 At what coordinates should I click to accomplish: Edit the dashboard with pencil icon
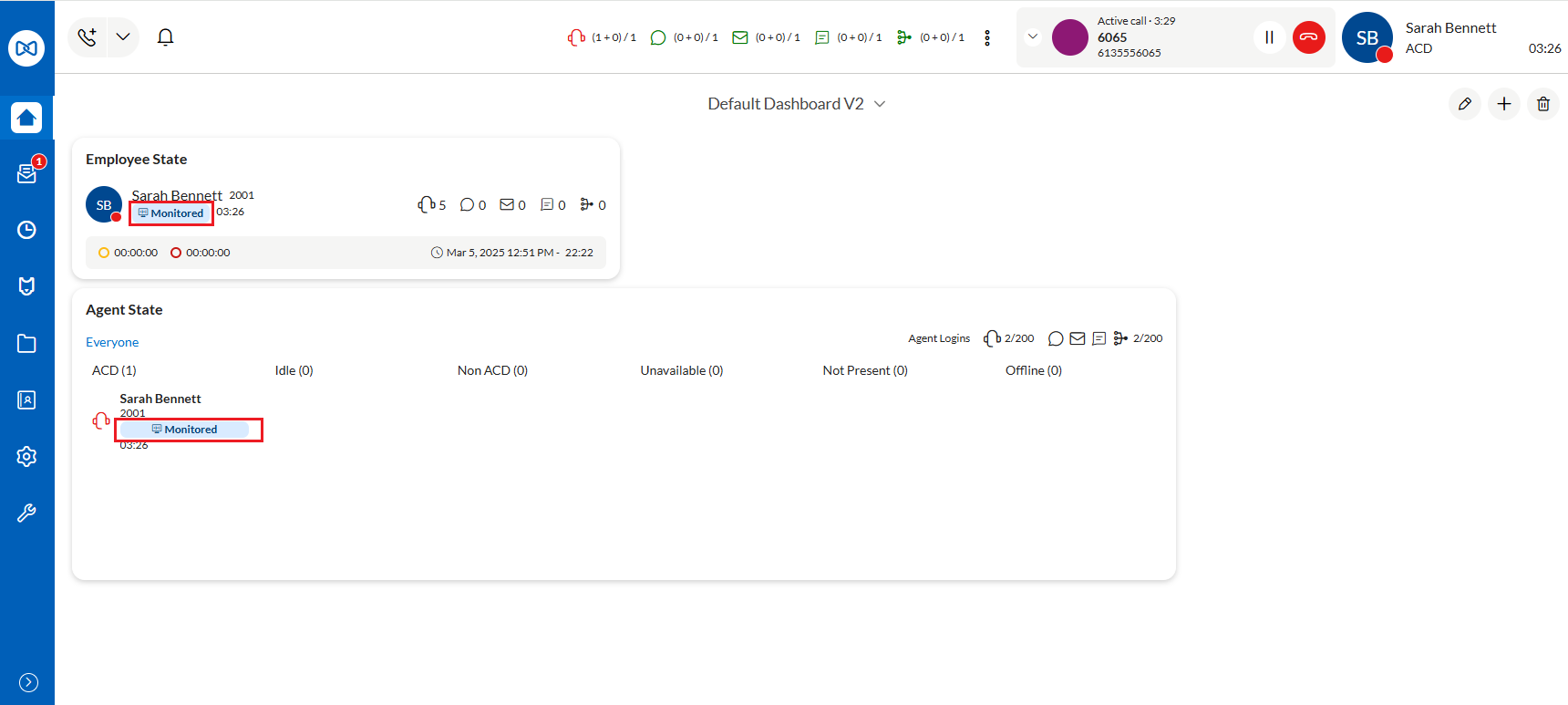(1465, 104)
